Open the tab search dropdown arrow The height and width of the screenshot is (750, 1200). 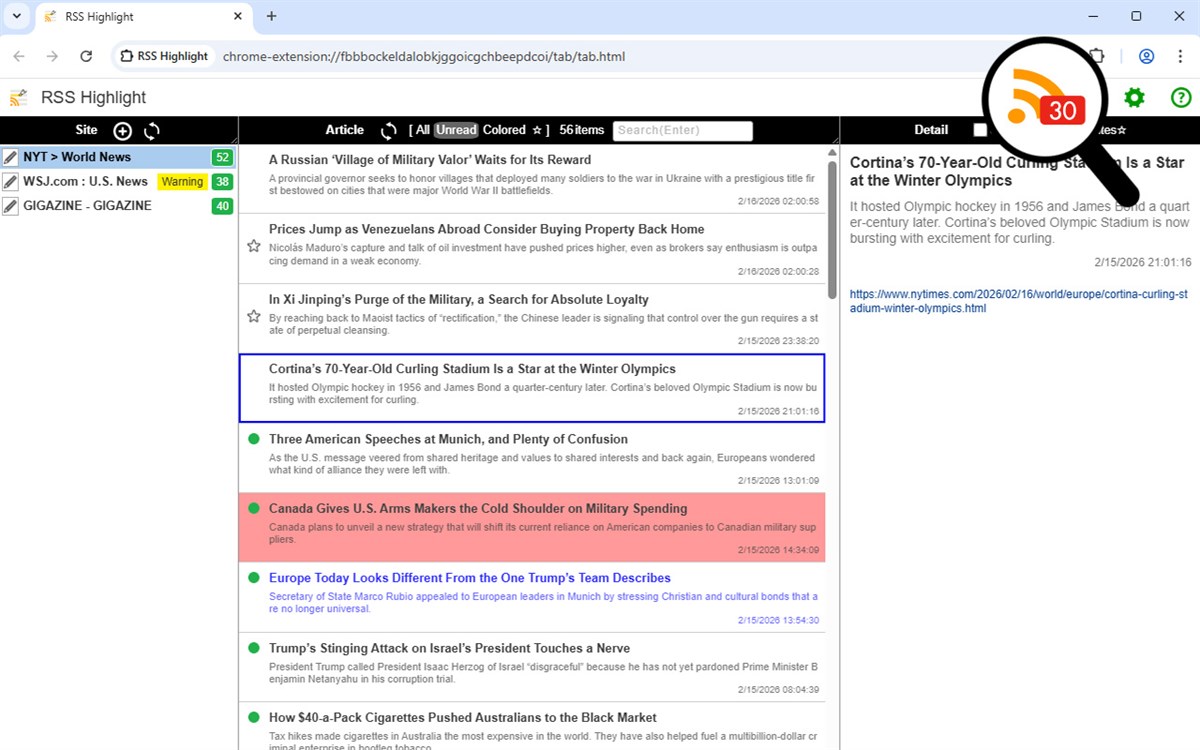click(x=17, y=16)
